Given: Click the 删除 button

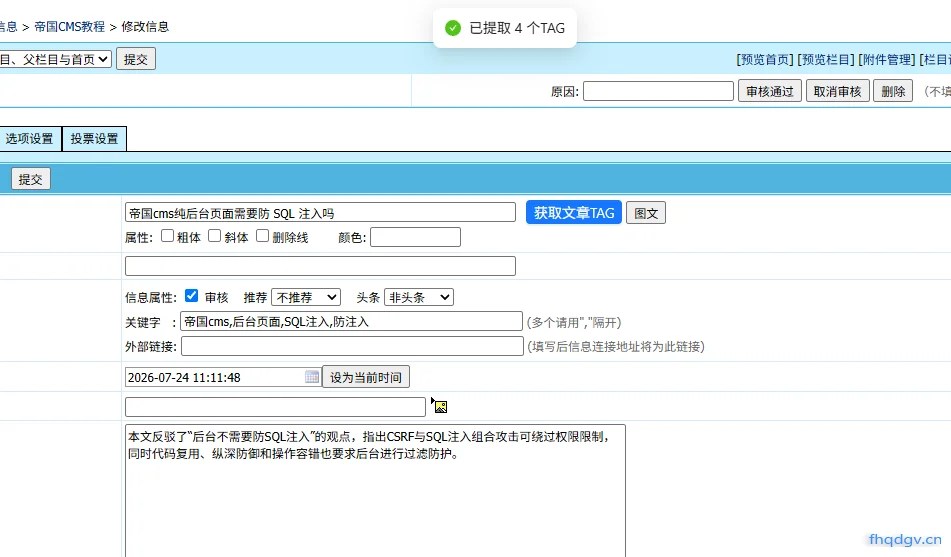Looking at the screenshot, I should click(x=893, y=91).
